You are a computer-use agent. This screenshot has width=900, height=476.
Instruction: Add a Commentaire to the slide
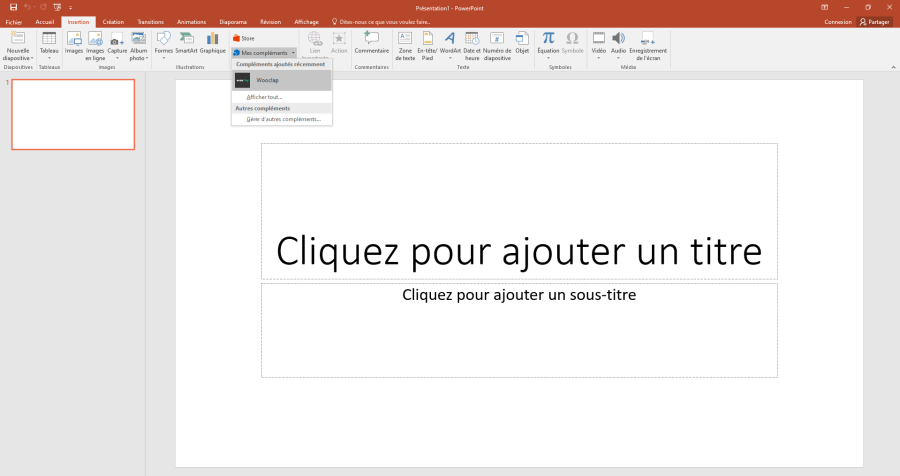[x=371, y=40]
